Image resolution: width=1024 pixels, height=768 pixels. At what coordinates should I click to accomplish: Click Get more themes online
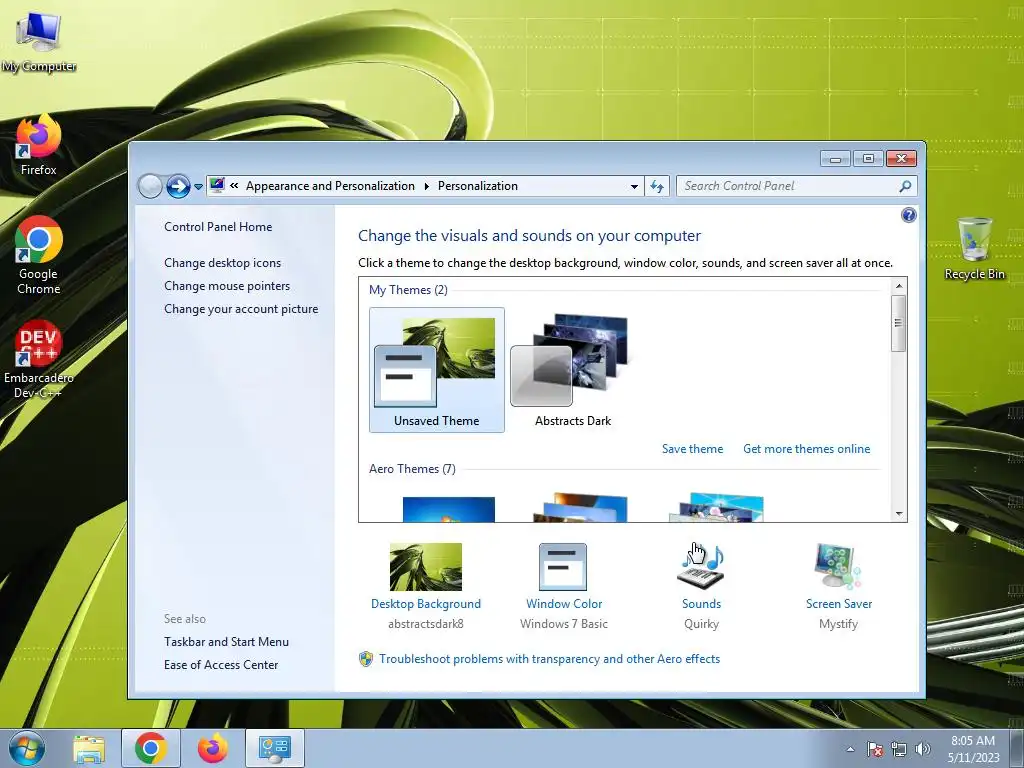point(807,449)
